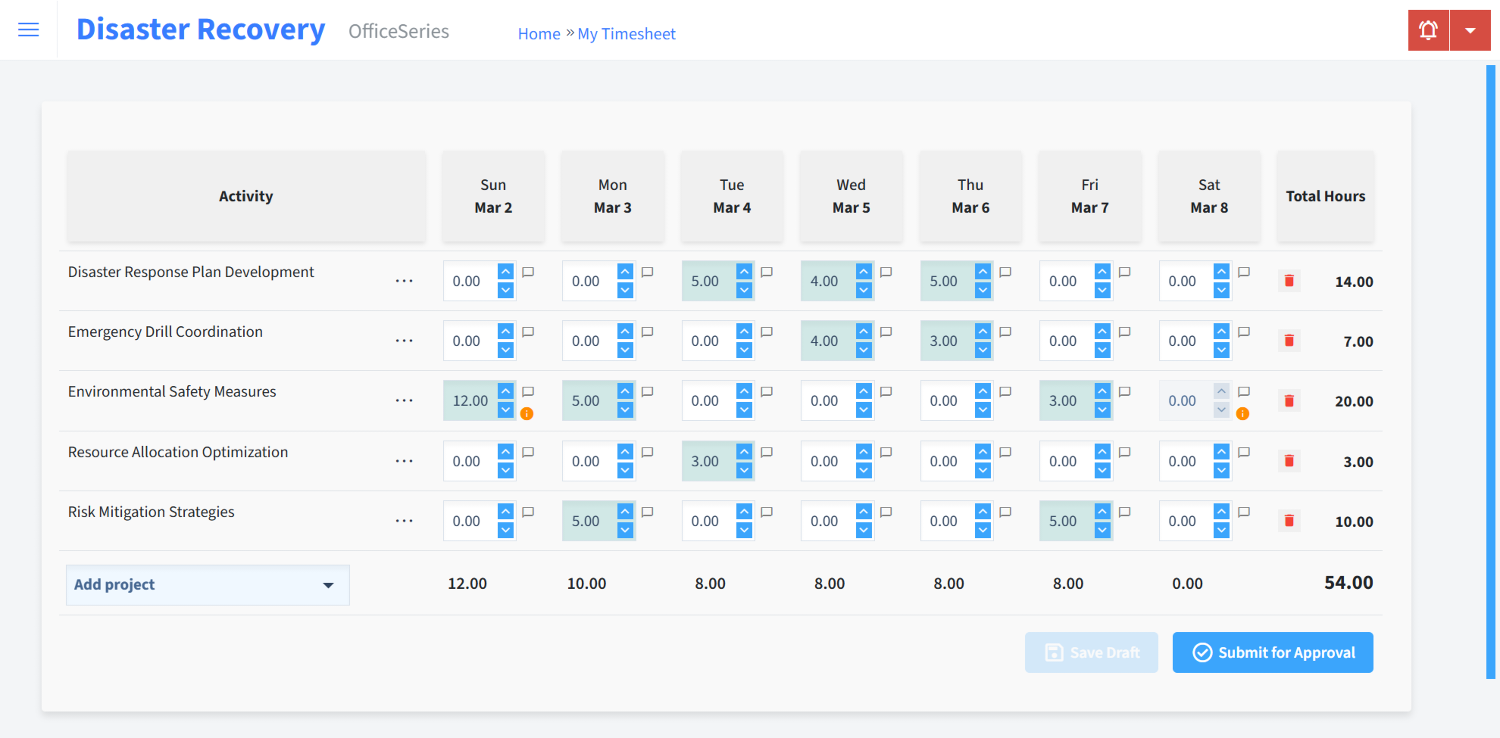Image resolution: width=1500 pixels, height=738 pixels.
Task: Delete the Risk Mitigation Strategies row
Action: click(1288, 520)
